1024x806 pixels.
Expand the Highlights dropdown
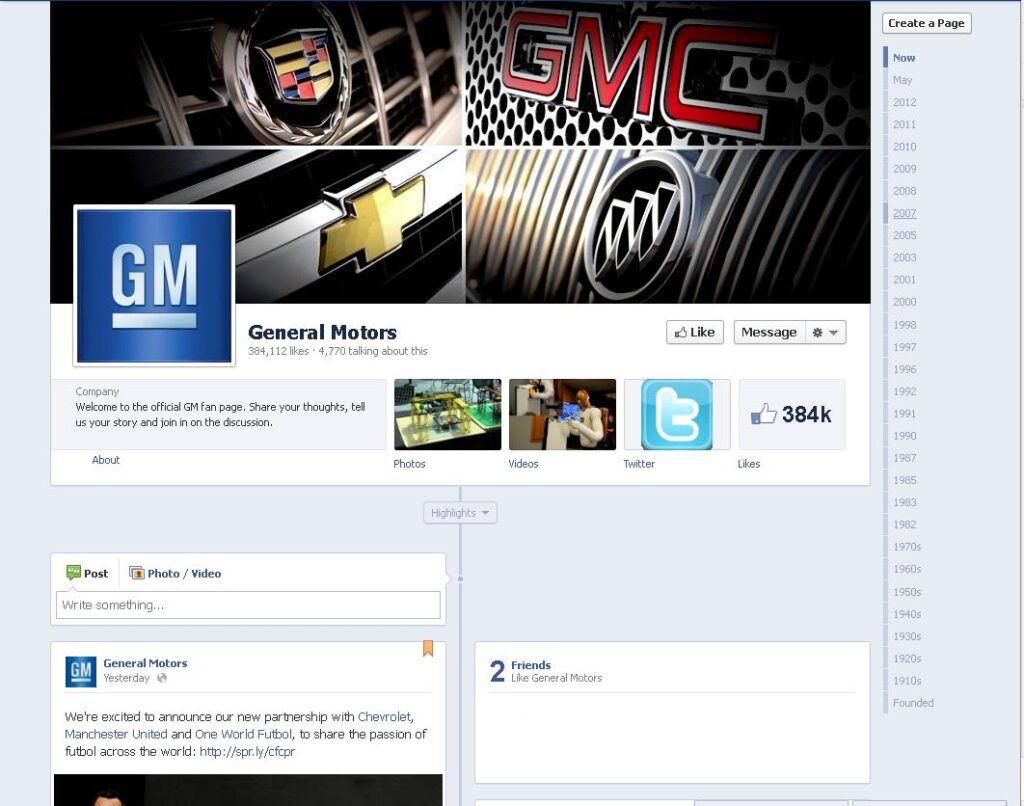click(460, 513)
